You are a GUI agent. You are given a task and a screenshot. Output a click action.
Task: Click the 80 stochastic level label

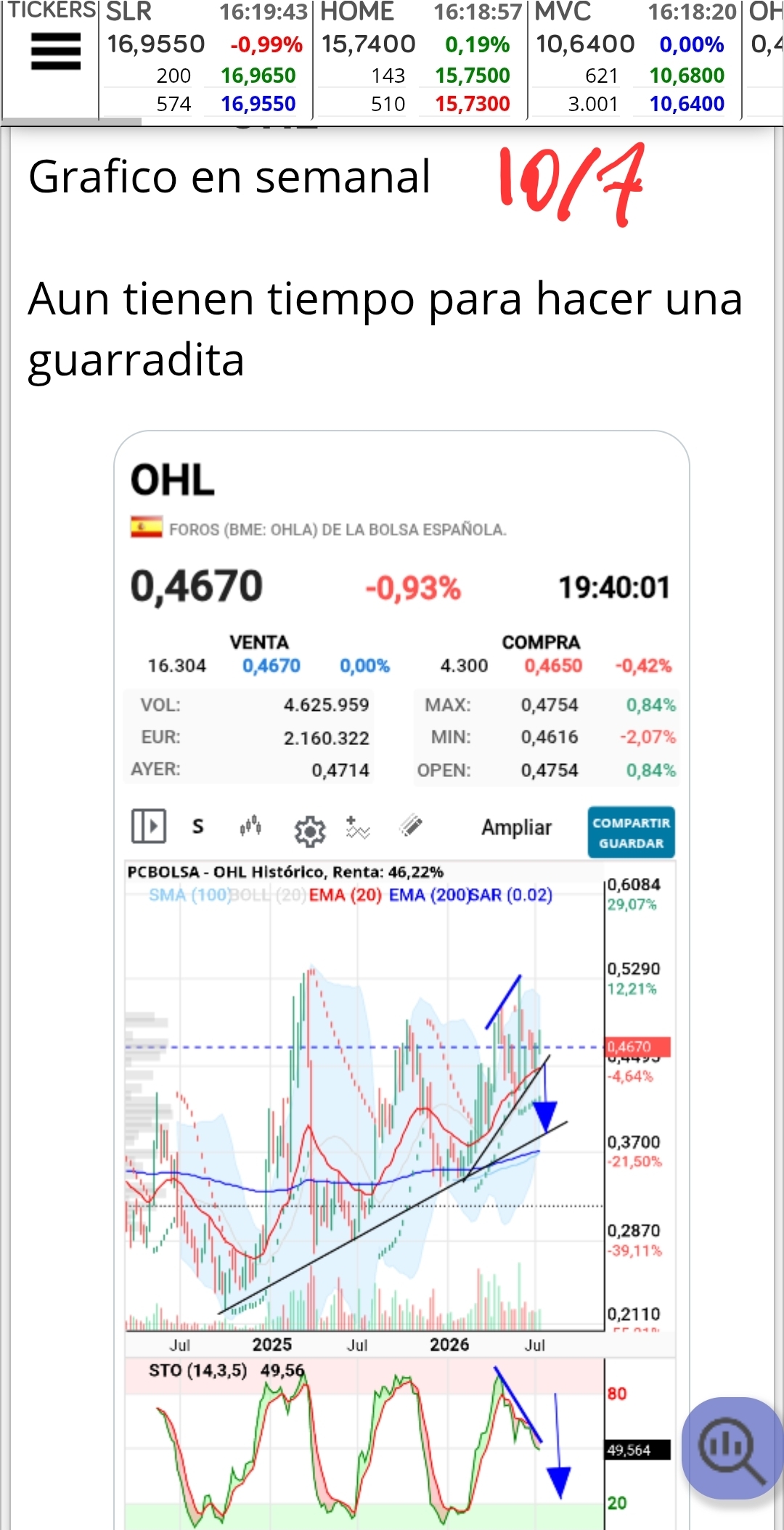pyautogui.click(x=617, y=1393)
